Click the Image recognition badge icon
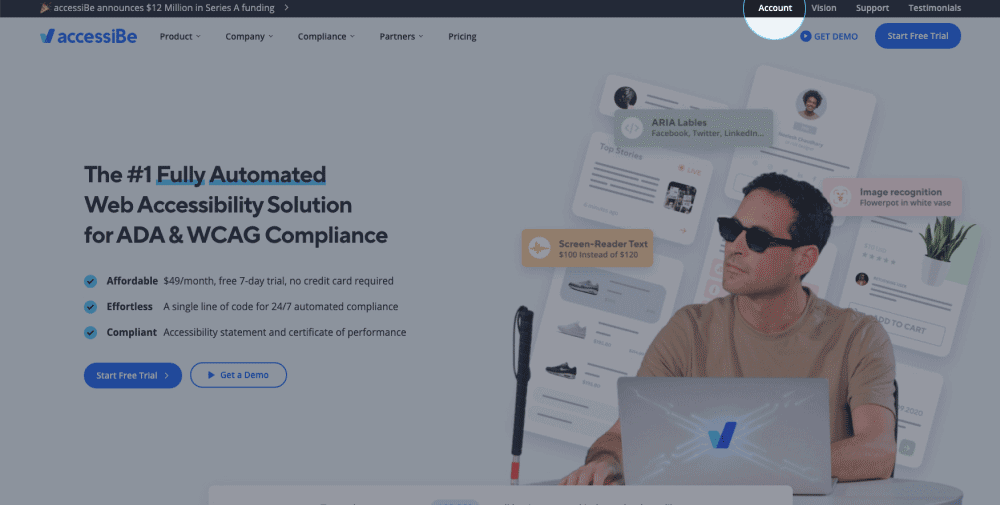1000x505 pixels. coord(841,196)
